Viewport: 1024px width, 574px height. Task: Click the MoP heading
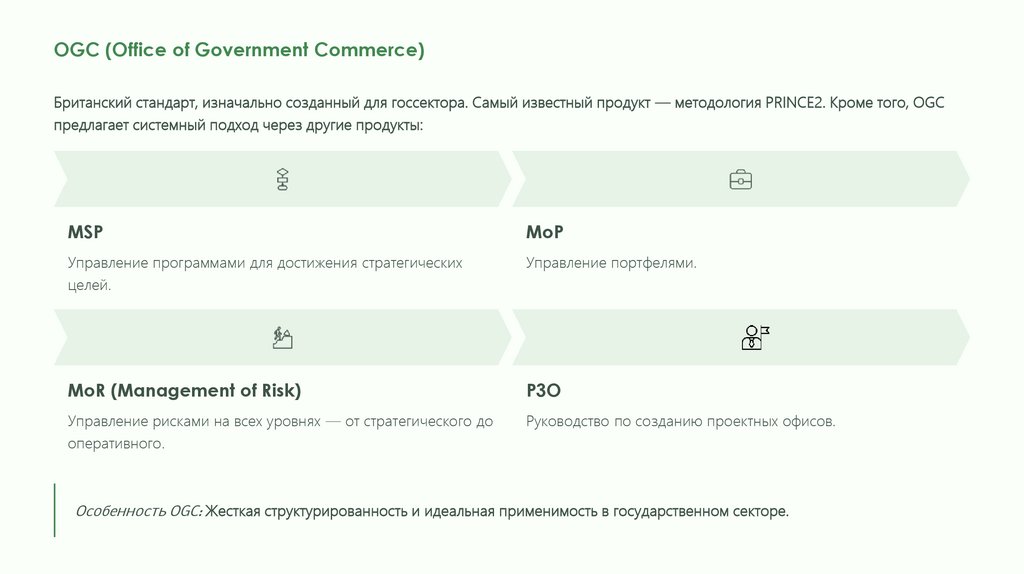pos(545,233)
